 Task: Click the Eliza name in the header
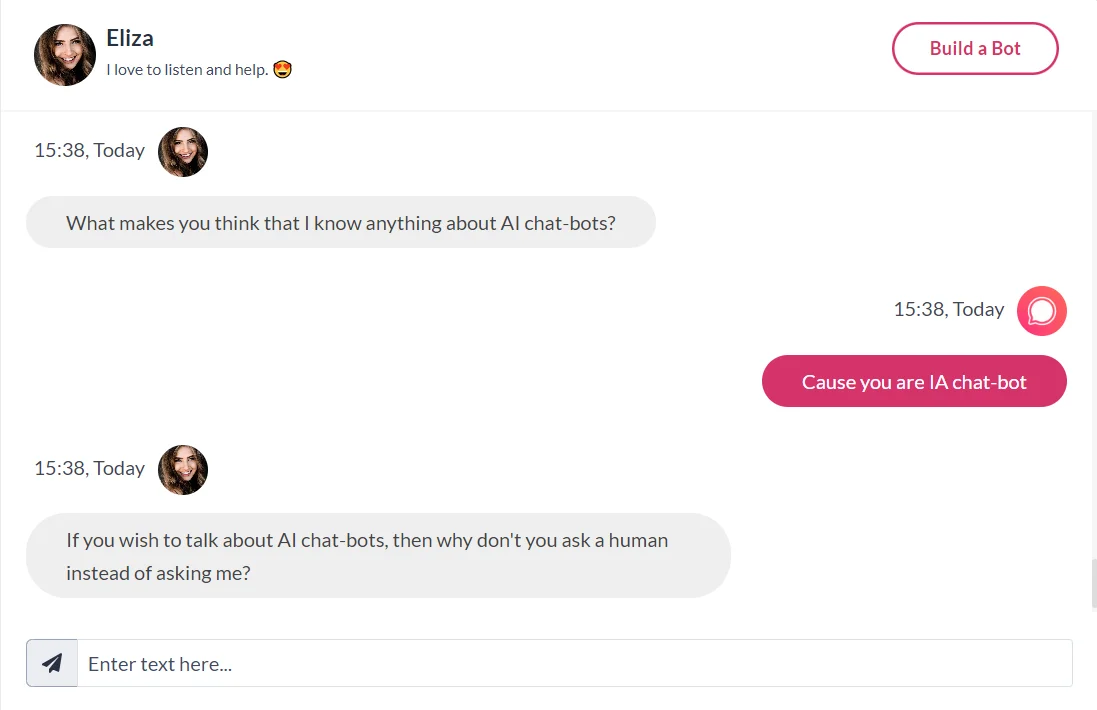tap(130, 39)
